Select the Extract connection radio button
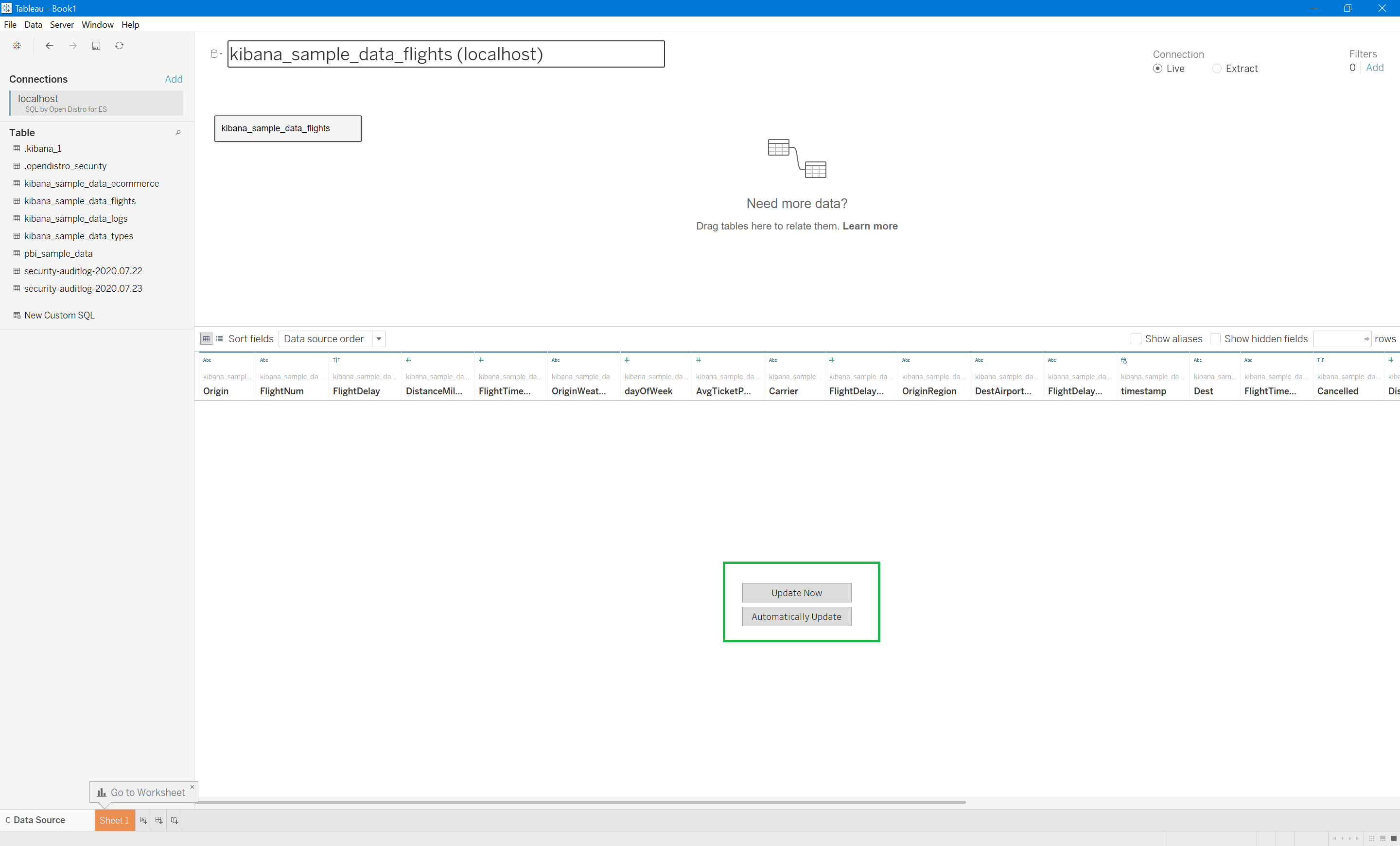 pyautogui.click(x=1216, y=69)
